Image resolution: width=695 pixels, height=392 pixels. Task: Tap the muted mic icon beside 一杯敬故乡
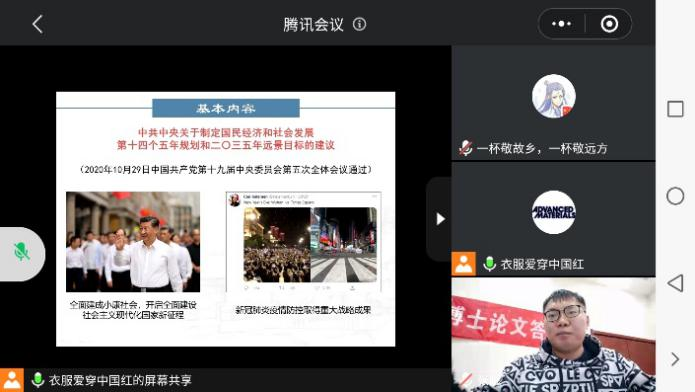465,148
